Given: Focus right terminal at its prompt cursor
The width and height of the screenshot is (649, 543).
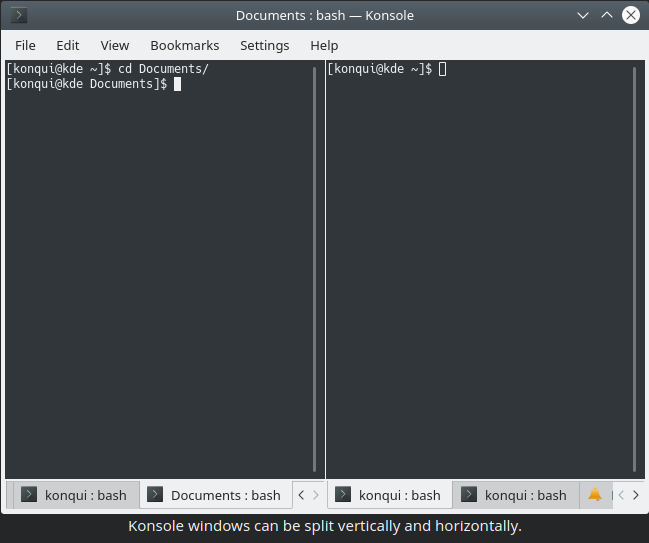Looking at the screenshot, I should tap(442, 69).
